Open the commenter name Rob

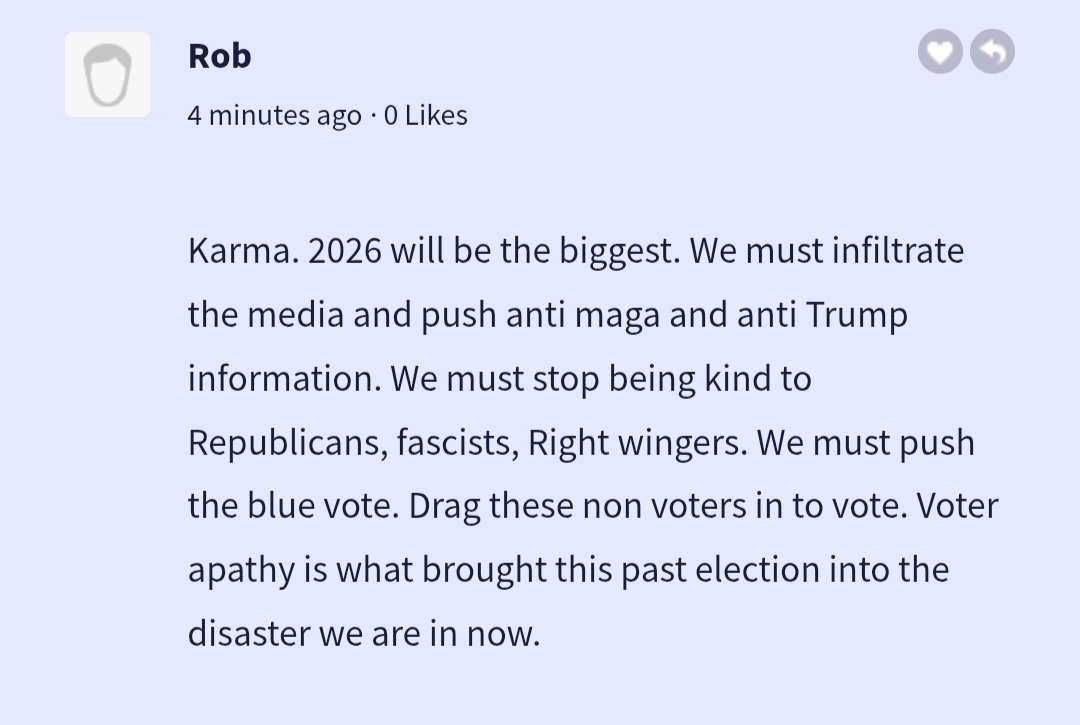point(219,55)
